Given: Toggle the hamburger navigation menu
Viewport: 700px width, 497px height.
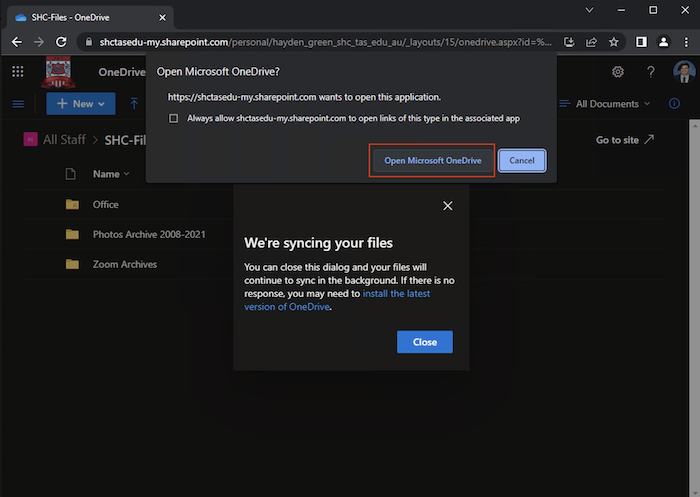Looking at the screenshot, I should tap(17, 104).
